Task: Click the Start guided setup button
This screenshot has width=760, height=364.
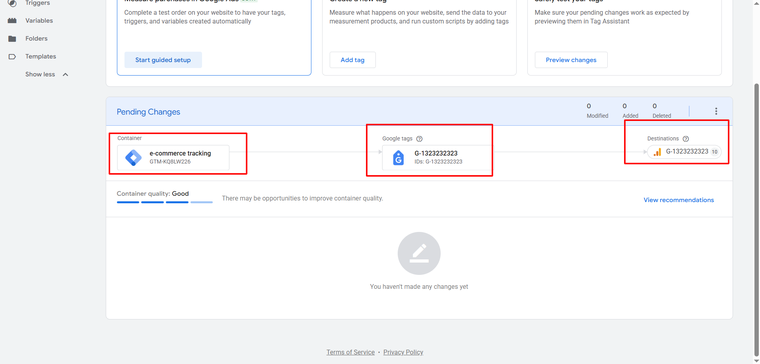Action: click(163, 60)
